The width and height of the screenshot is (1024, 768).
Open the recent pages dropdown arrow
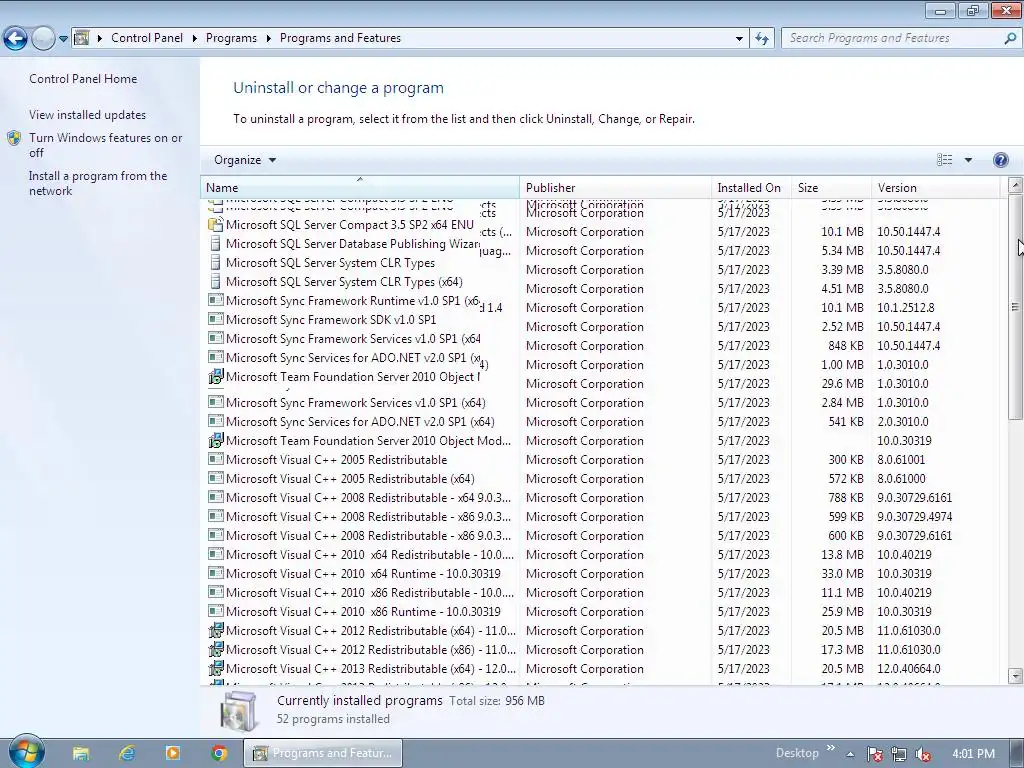point(63,39)
